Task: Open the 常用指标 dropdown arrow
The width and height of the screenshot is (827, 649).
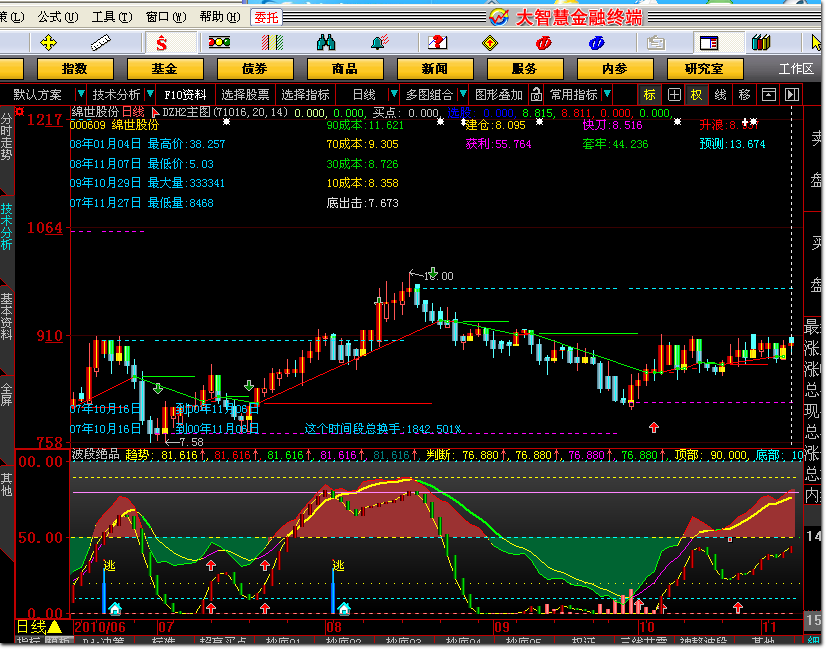Action: click(x=608, y=94)
